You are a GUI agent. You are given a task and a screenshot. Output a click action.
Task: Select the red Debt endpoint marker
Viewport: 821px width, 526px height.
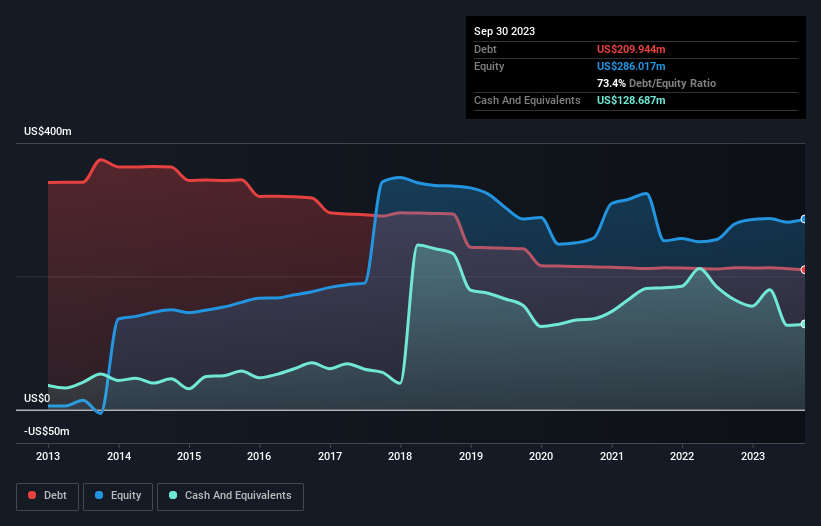click(x=804, y=270)
